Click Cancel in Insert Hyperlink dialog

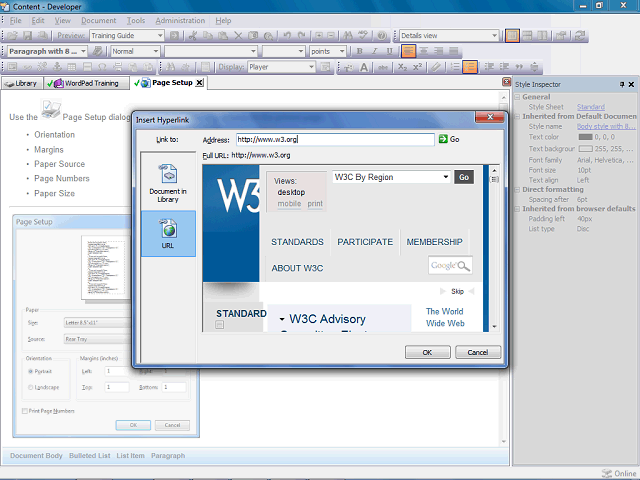pyautogui.click(x=478, y=352)
